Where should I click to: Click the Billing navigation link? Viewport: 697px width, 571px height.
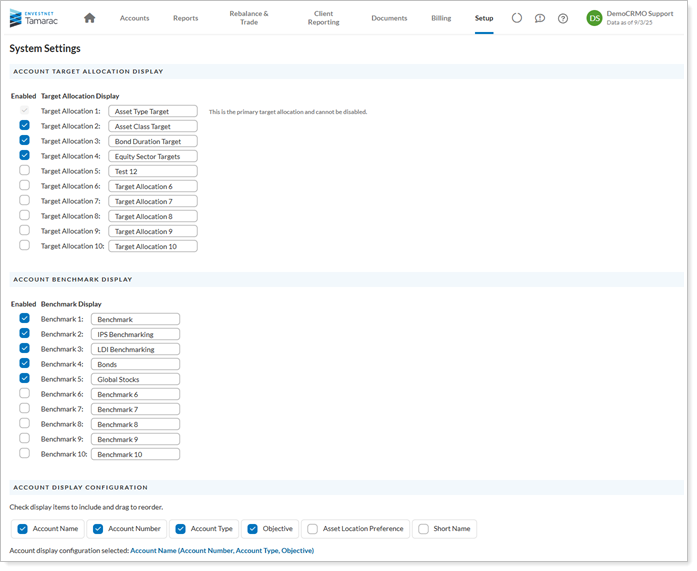(441, 18)
